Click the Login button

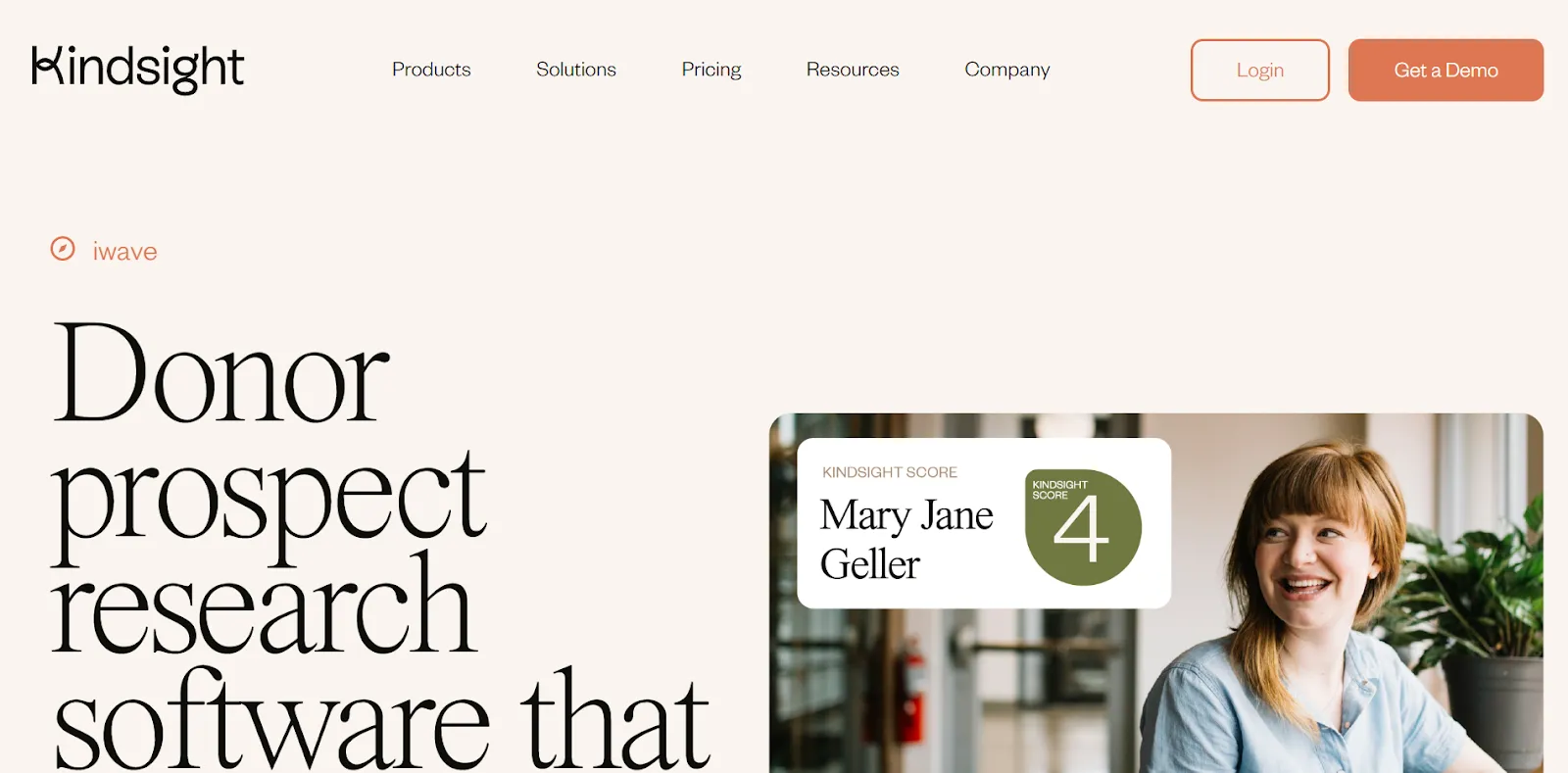(1260, 70)
